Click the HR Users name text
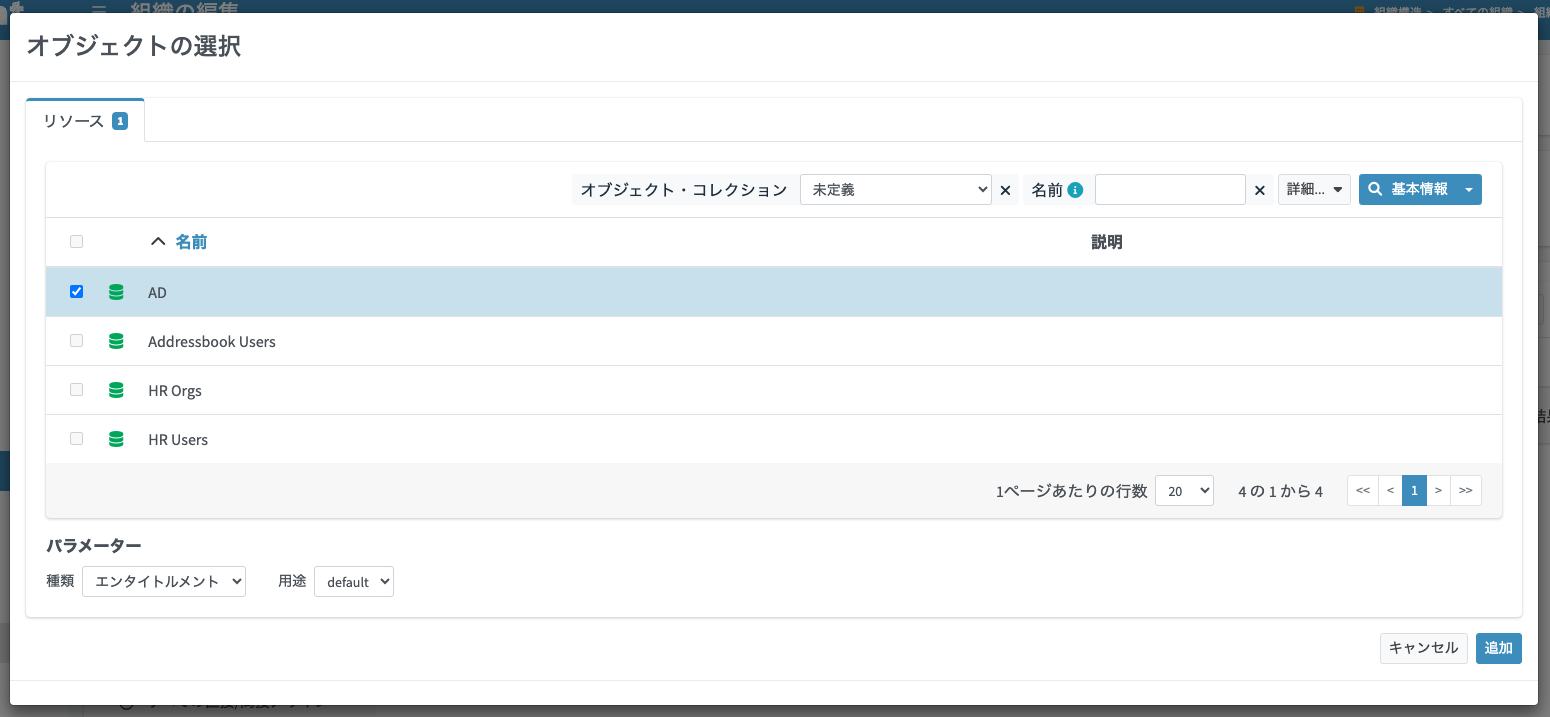1550x717 pixels. (x=178, y=439)
